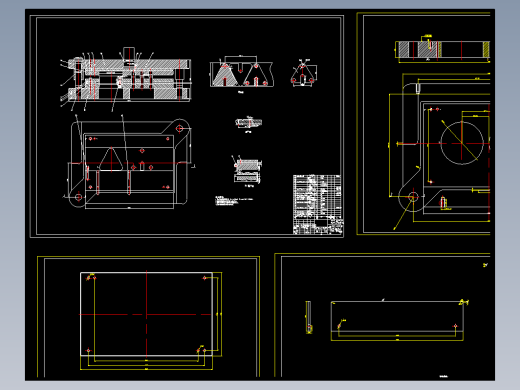Select the large circle in the top-right sheet
520x390 pixels.
462,143
